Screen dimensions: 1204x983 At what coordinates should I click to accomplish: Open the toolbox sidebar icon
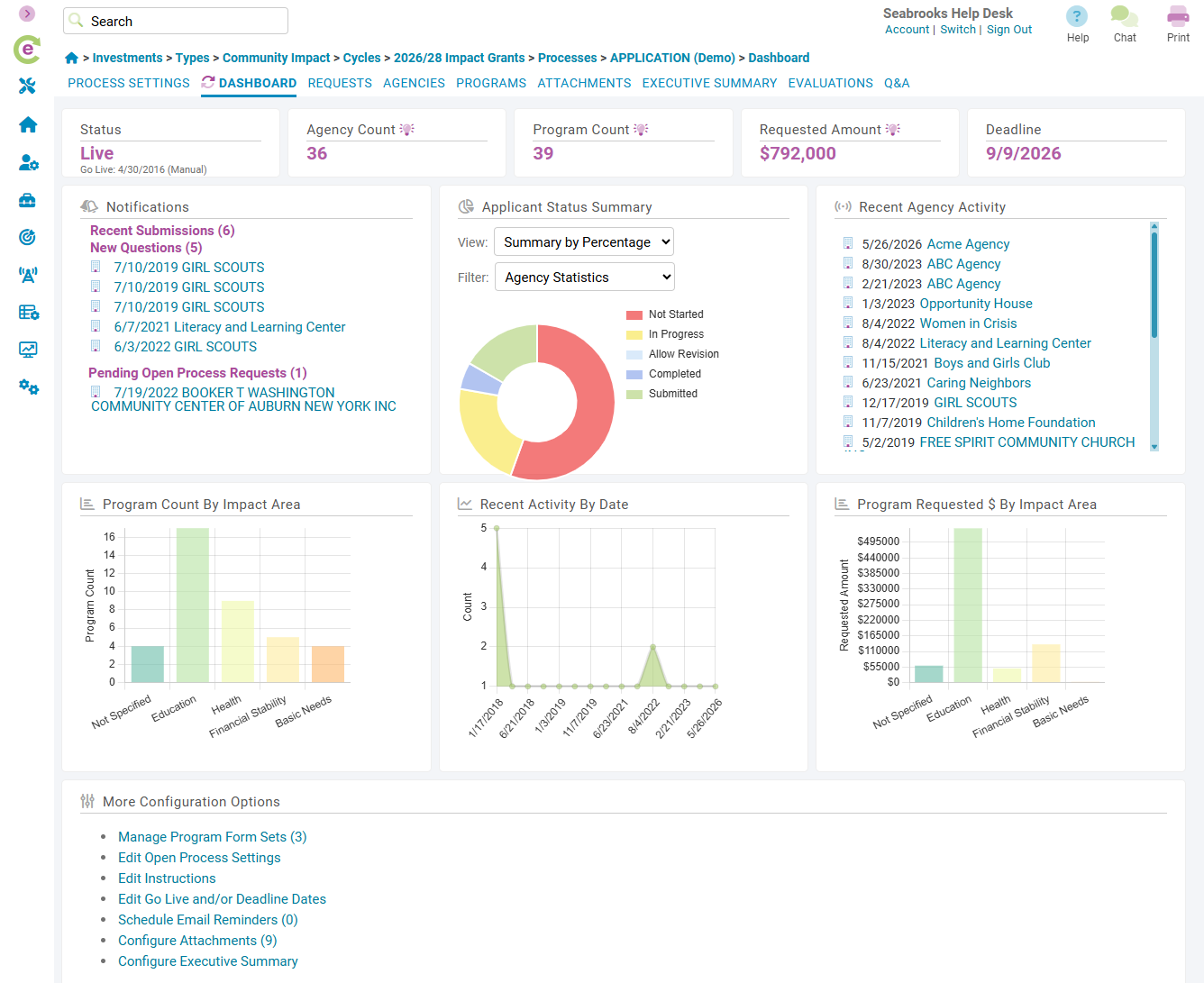coord(28,200)
